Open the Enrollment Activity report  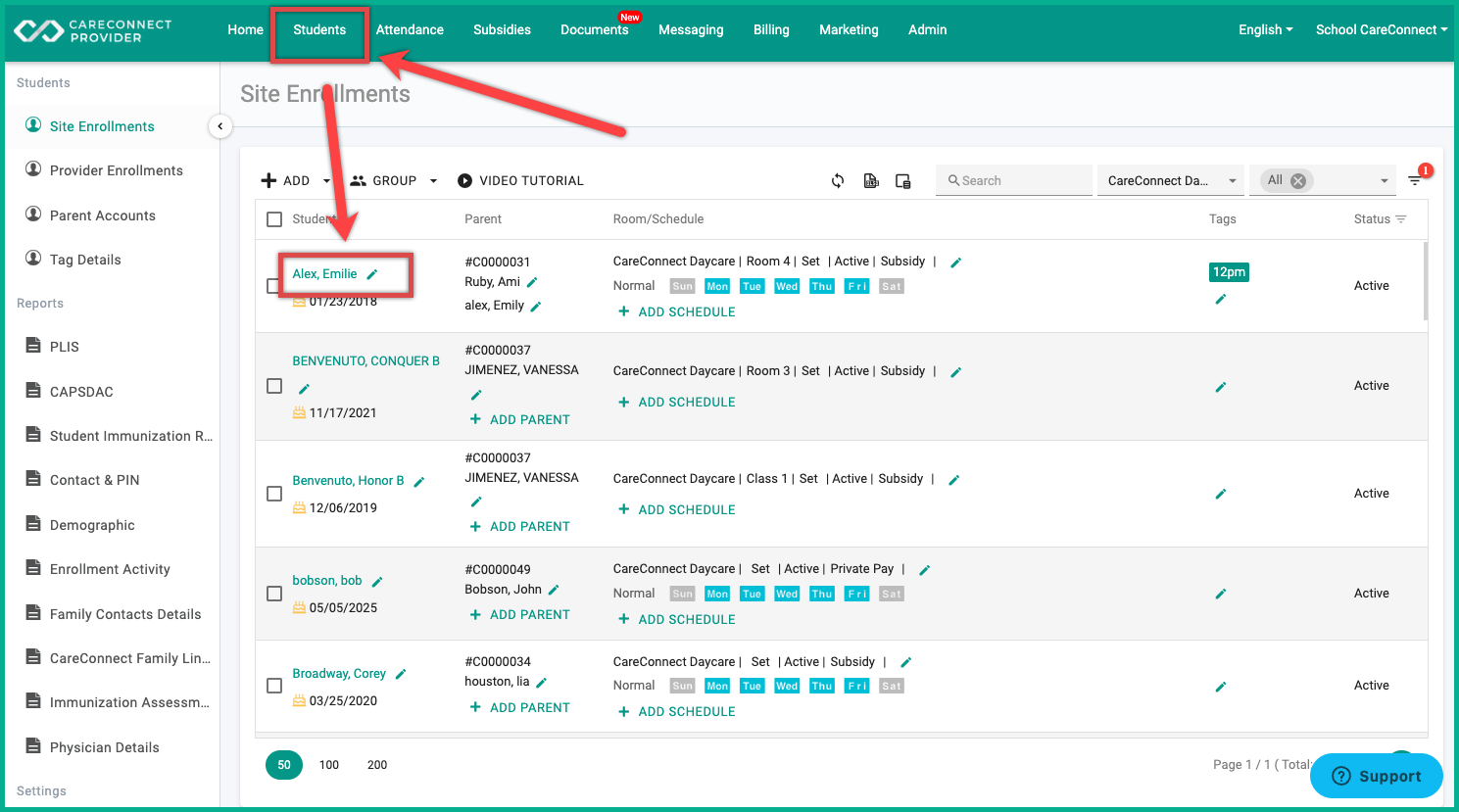click(x=110, y=569)
